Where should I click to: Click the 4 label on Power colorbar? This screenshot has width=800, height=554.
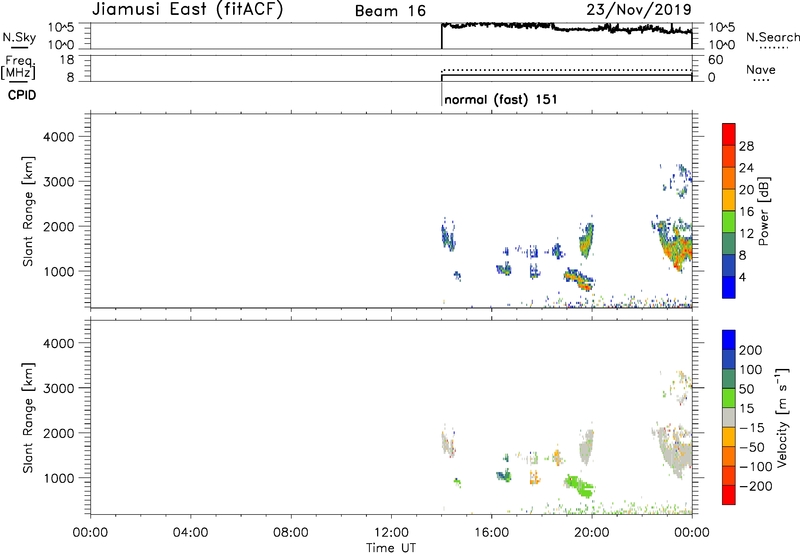tap(743, 277)
